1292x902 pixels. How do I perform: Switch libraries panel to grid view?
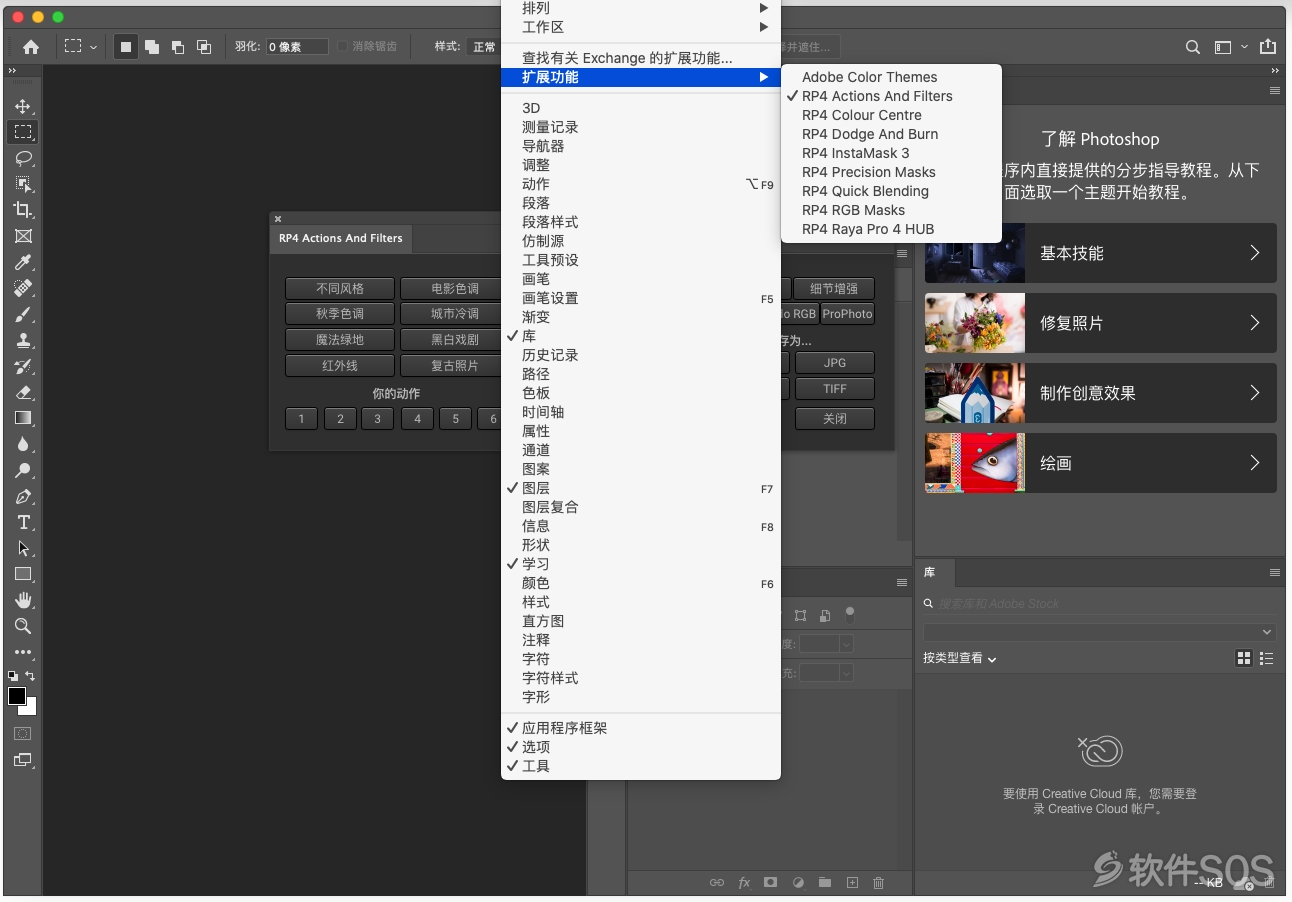tap(1244, 658)
